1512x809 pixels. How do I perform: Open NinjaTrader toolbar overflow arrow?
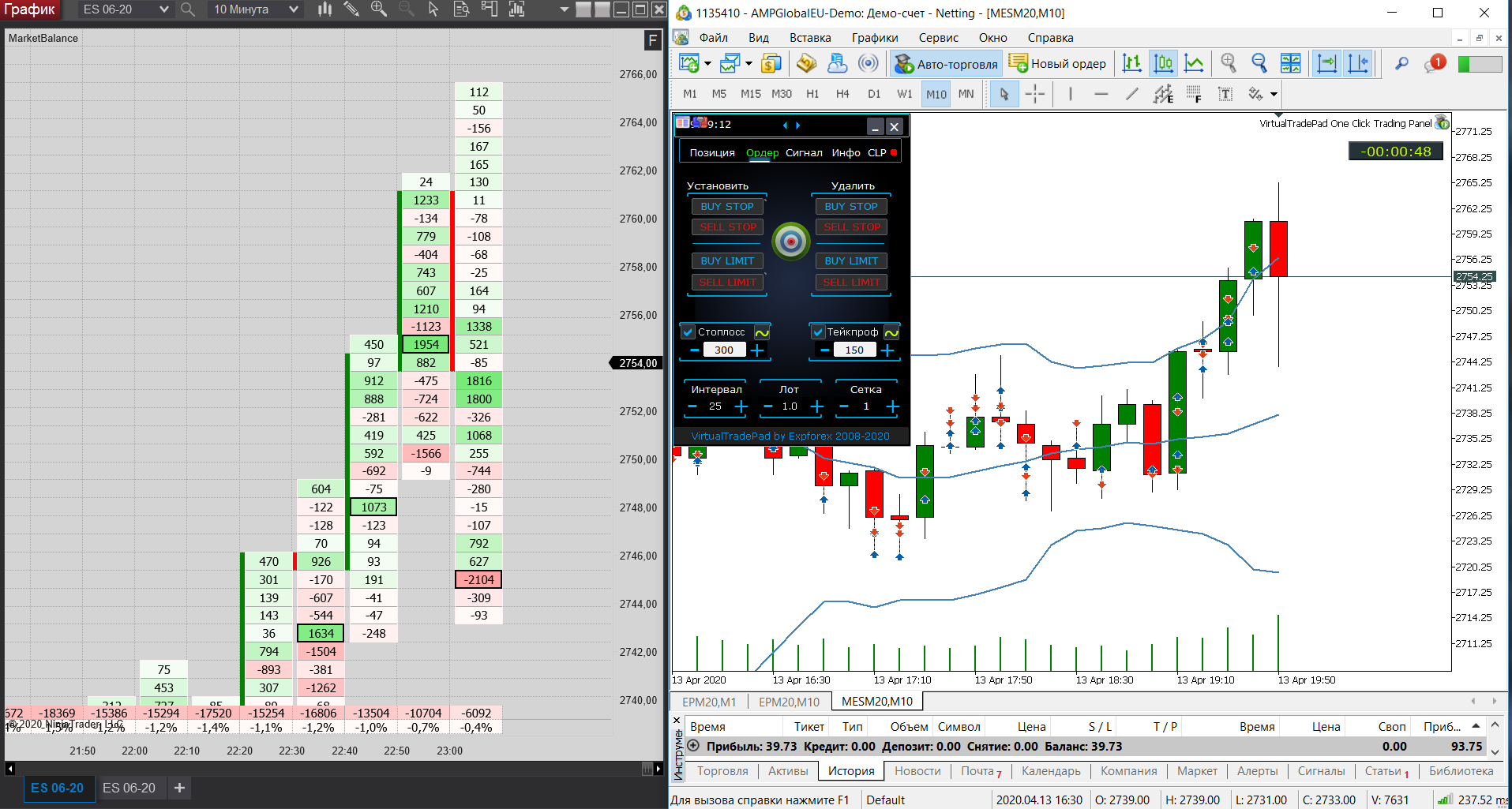pos(564,9)
